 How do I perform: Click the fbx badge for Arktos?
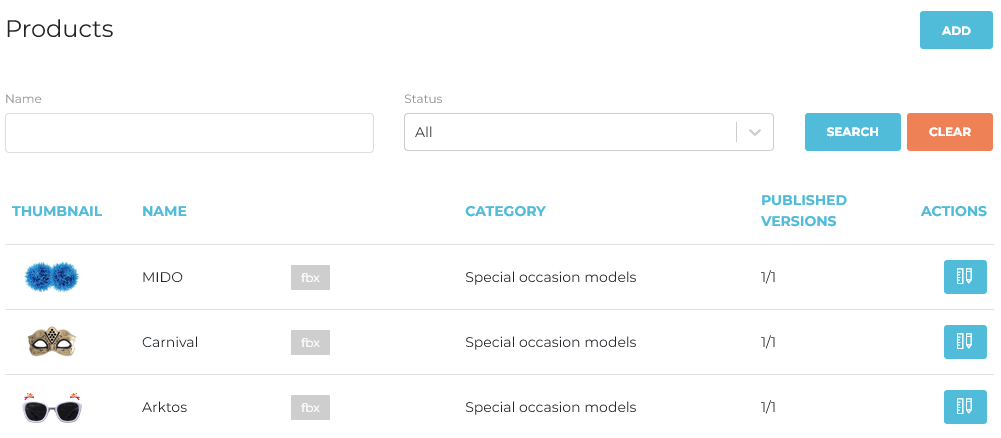click(x=310, y=407)
